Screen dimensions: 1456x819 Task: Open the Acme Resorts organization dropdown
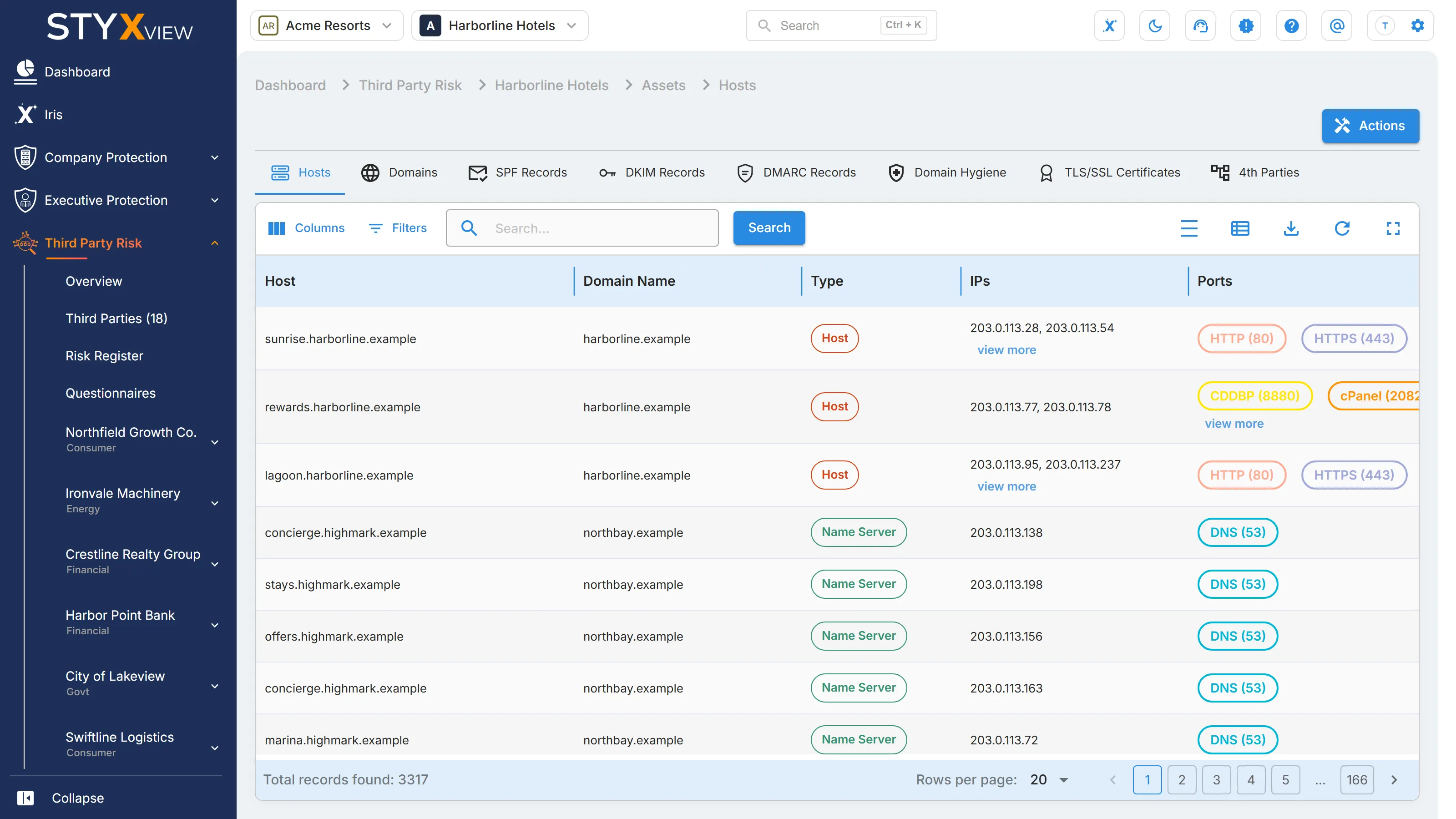point(327,25)
